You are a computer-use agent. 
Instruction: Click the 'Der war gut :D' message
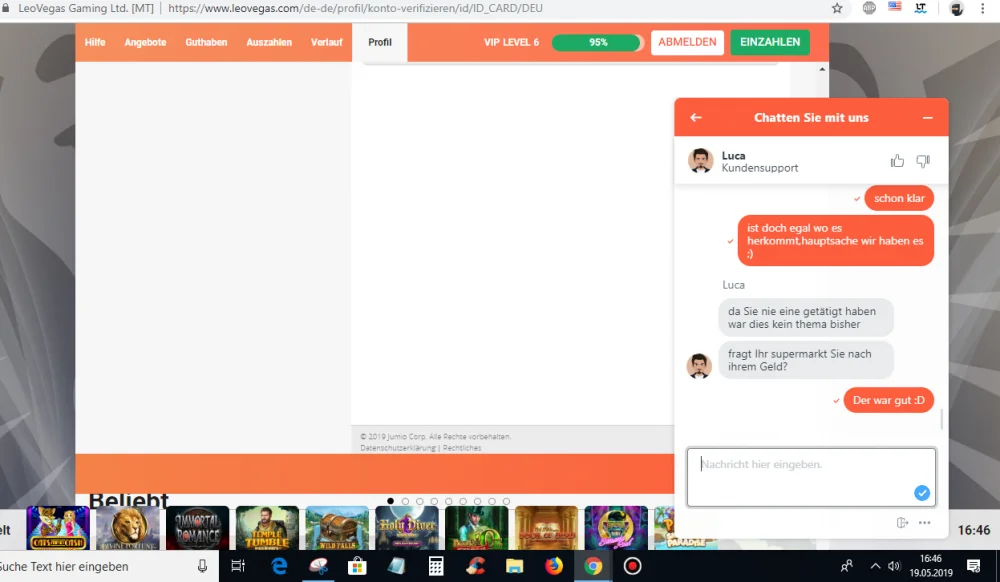pyautogui.click(x=888, y=400)
